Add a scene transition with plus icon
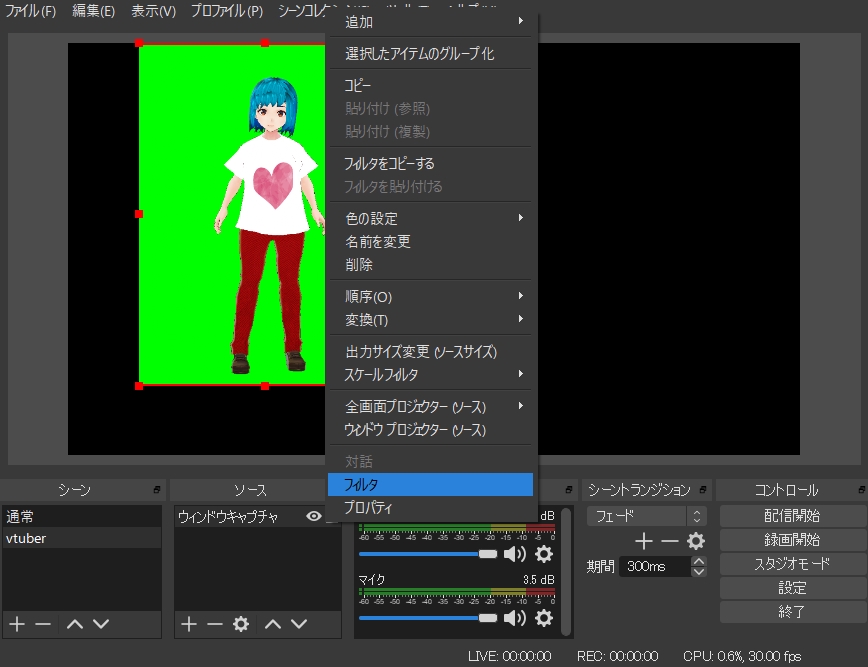868x667 pixels. 643,541
